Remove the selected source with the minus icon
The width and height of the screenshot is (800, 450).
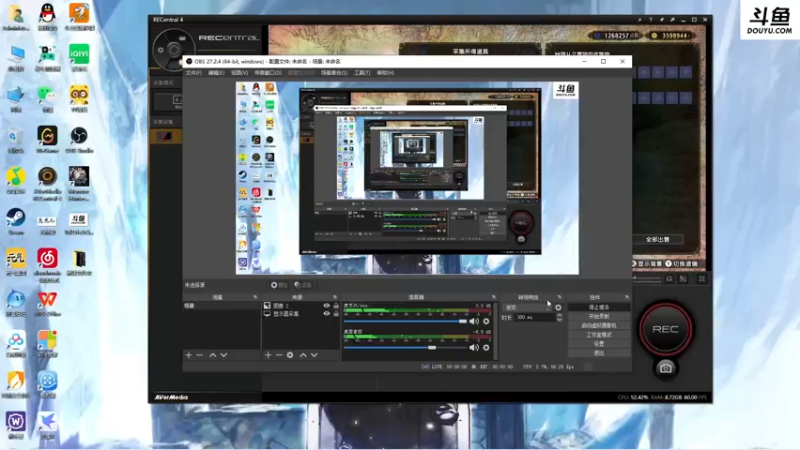[279, 355]
